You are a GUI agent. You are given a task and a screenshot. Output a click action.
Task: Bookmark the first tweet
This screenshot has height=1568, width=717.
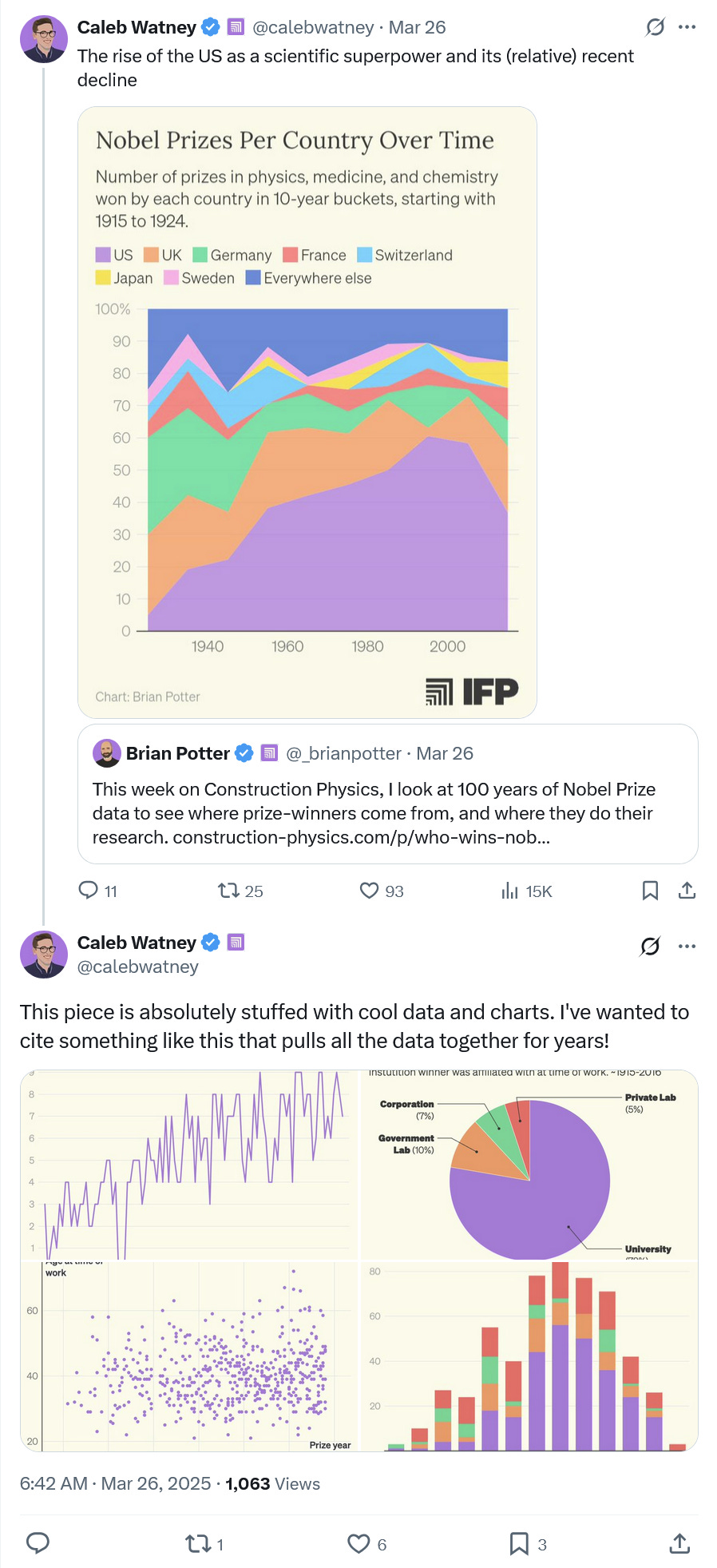(650, 891)
